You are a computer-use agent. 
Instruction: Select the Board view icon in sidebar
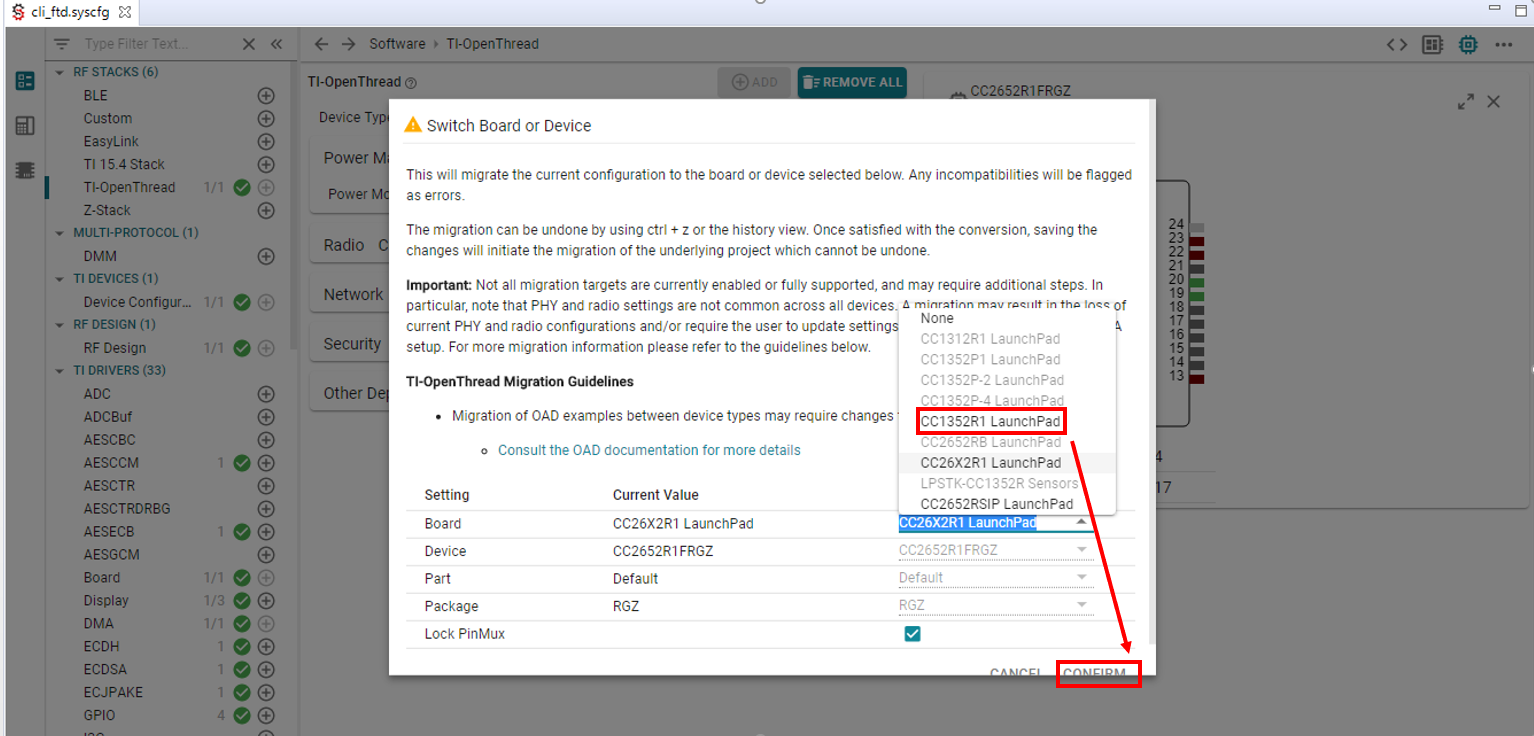(23, 125)
